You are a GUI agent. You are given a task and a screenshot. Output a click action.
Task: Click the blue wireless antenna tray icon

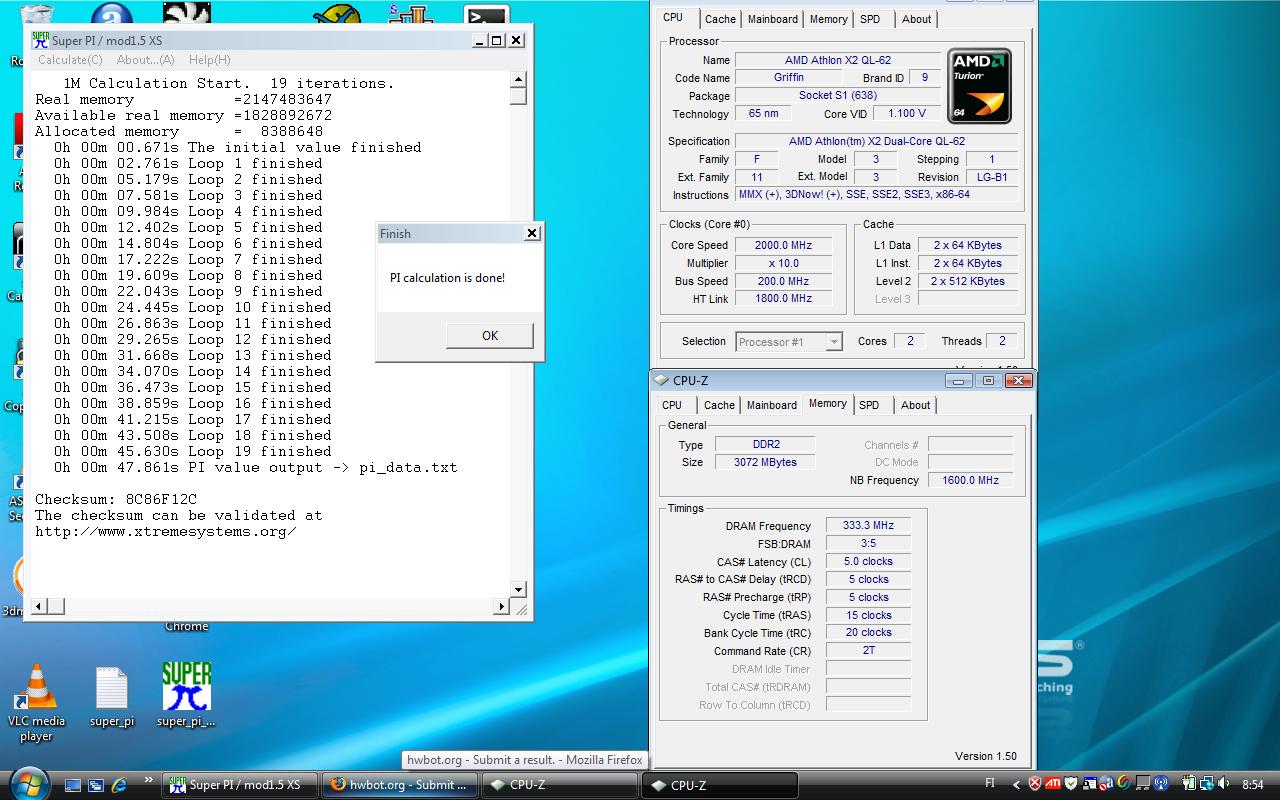point(1161,783)
